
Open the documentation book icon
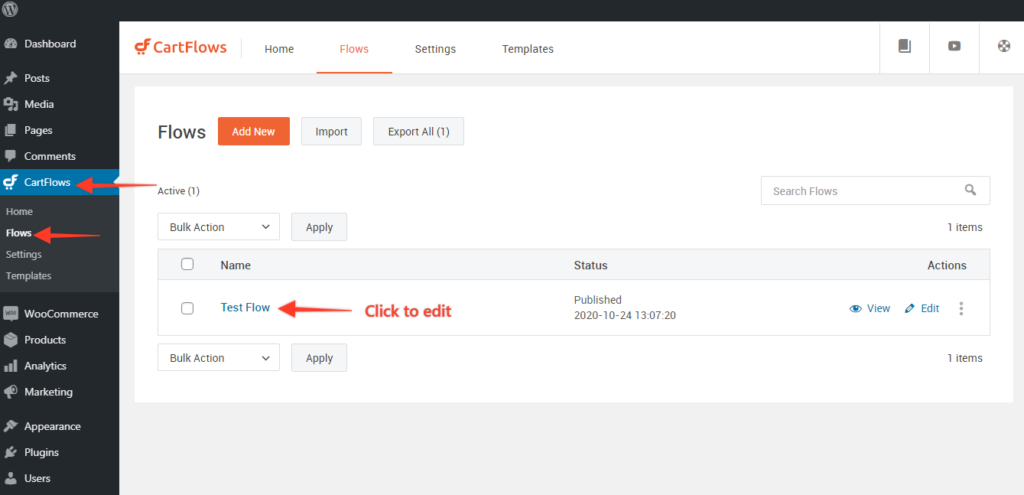[904, 46]
